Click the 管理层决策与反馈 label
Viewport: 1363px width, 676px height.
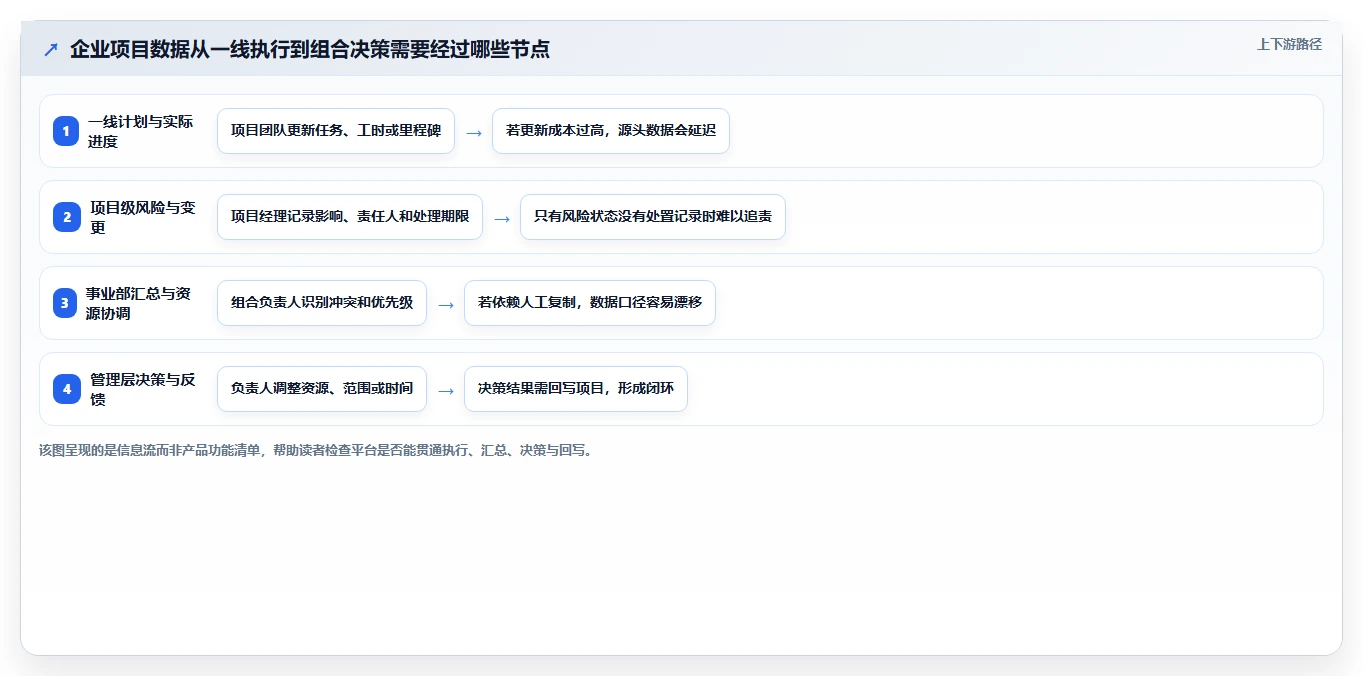tap(143, 389)
